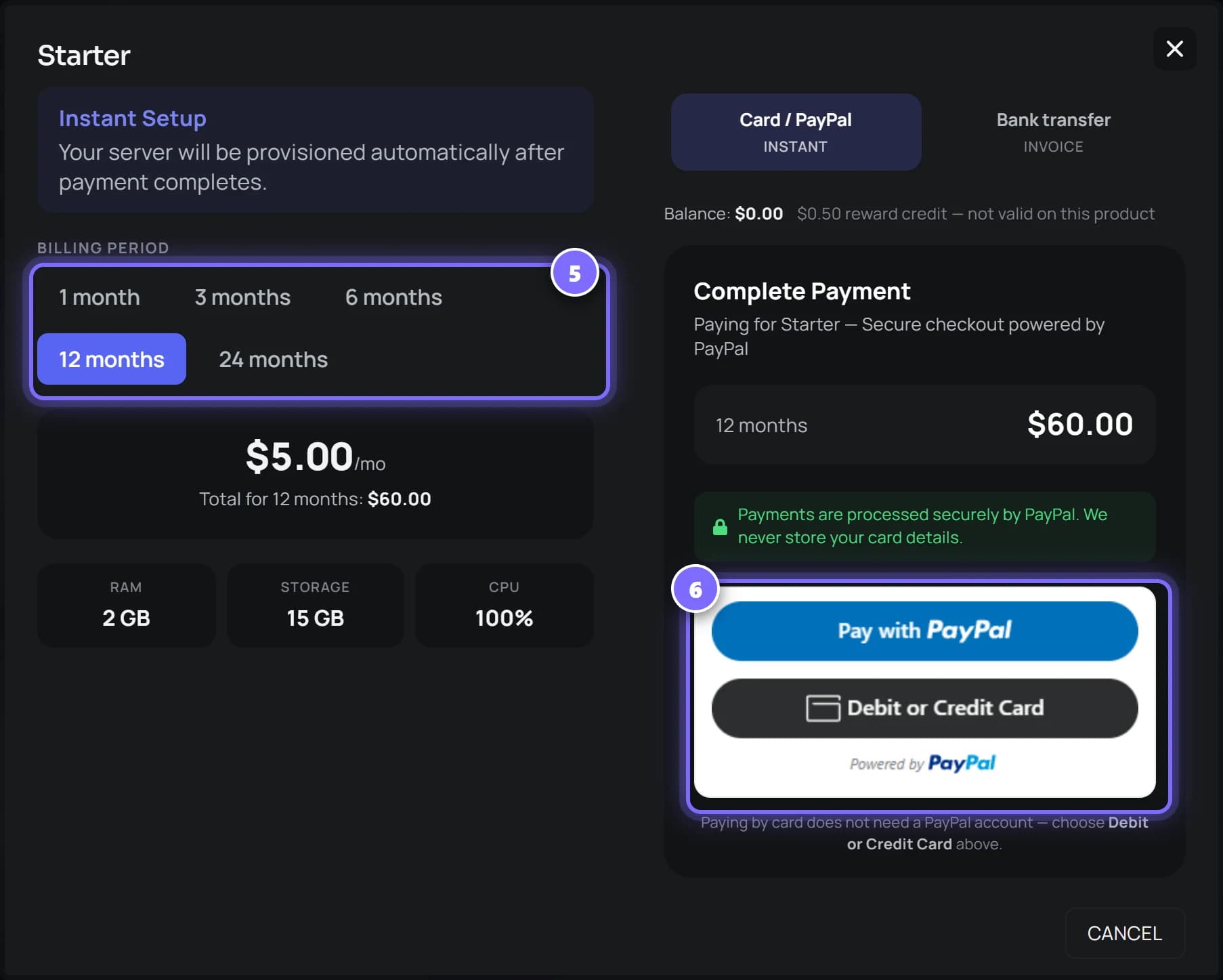Click 'Total for 12 months: $60.00' text
Viewport: 1223px width, 980px height.
coord(315,499)
